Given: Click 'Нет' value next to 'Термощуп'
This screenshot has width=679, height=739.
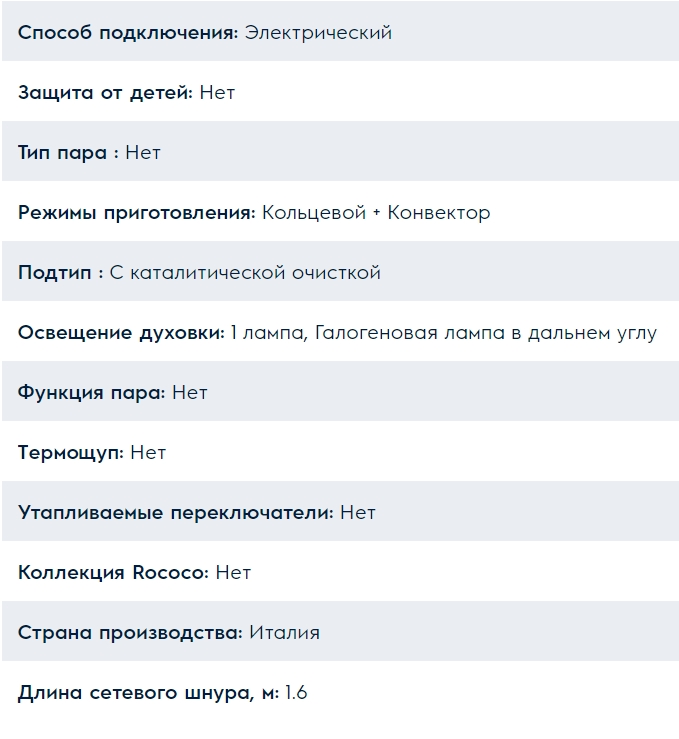Looking at the screenshot, I should click(x=148, y=453).
